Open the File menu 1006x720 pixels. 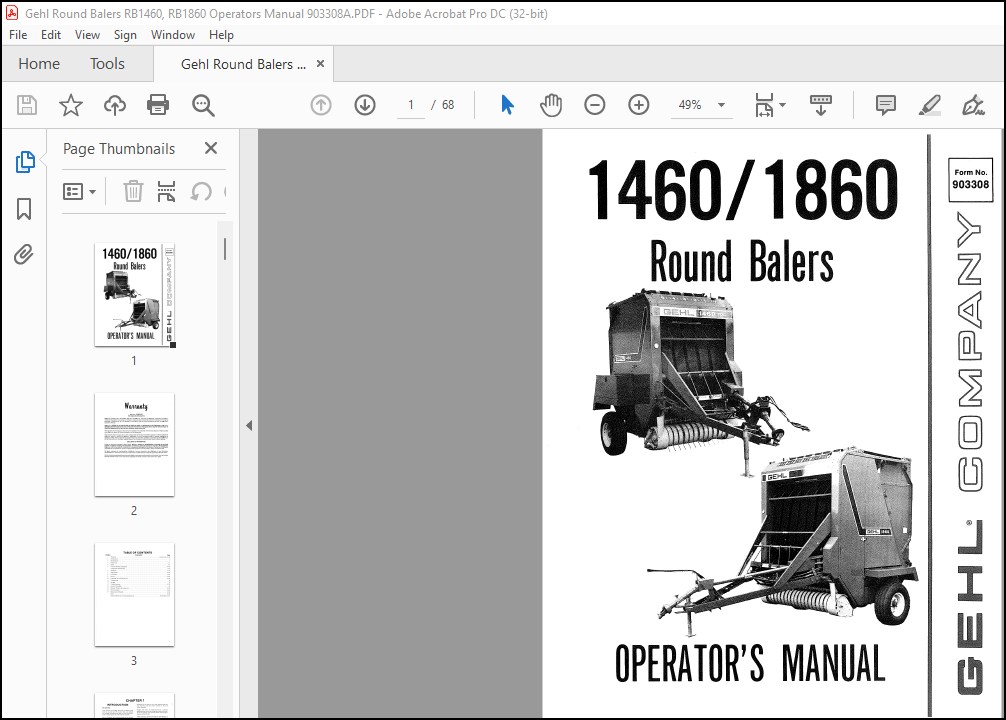point(18,35)
